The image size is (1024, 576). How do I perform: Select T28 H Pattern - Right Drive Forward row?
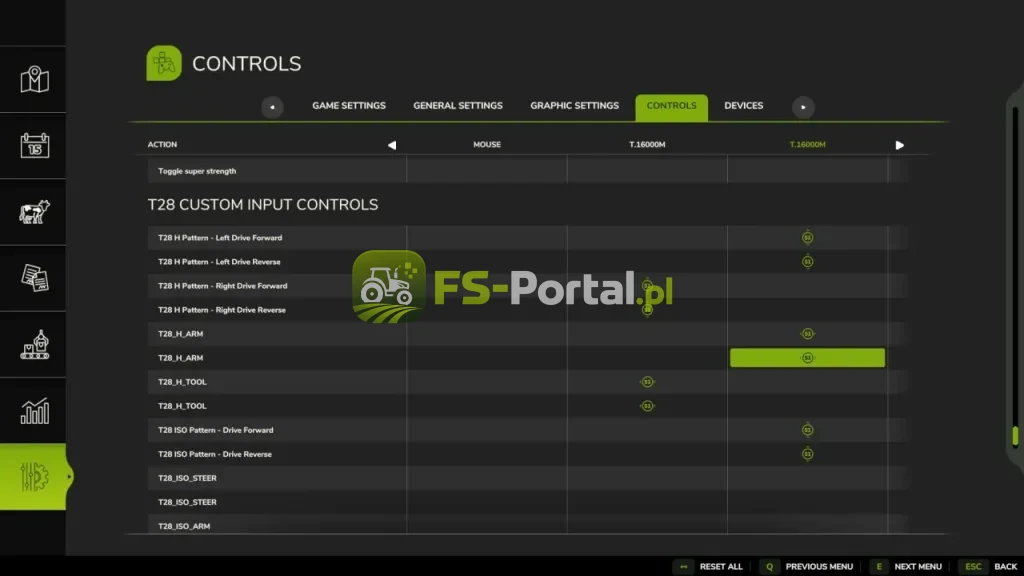click(x=528, y=286)
